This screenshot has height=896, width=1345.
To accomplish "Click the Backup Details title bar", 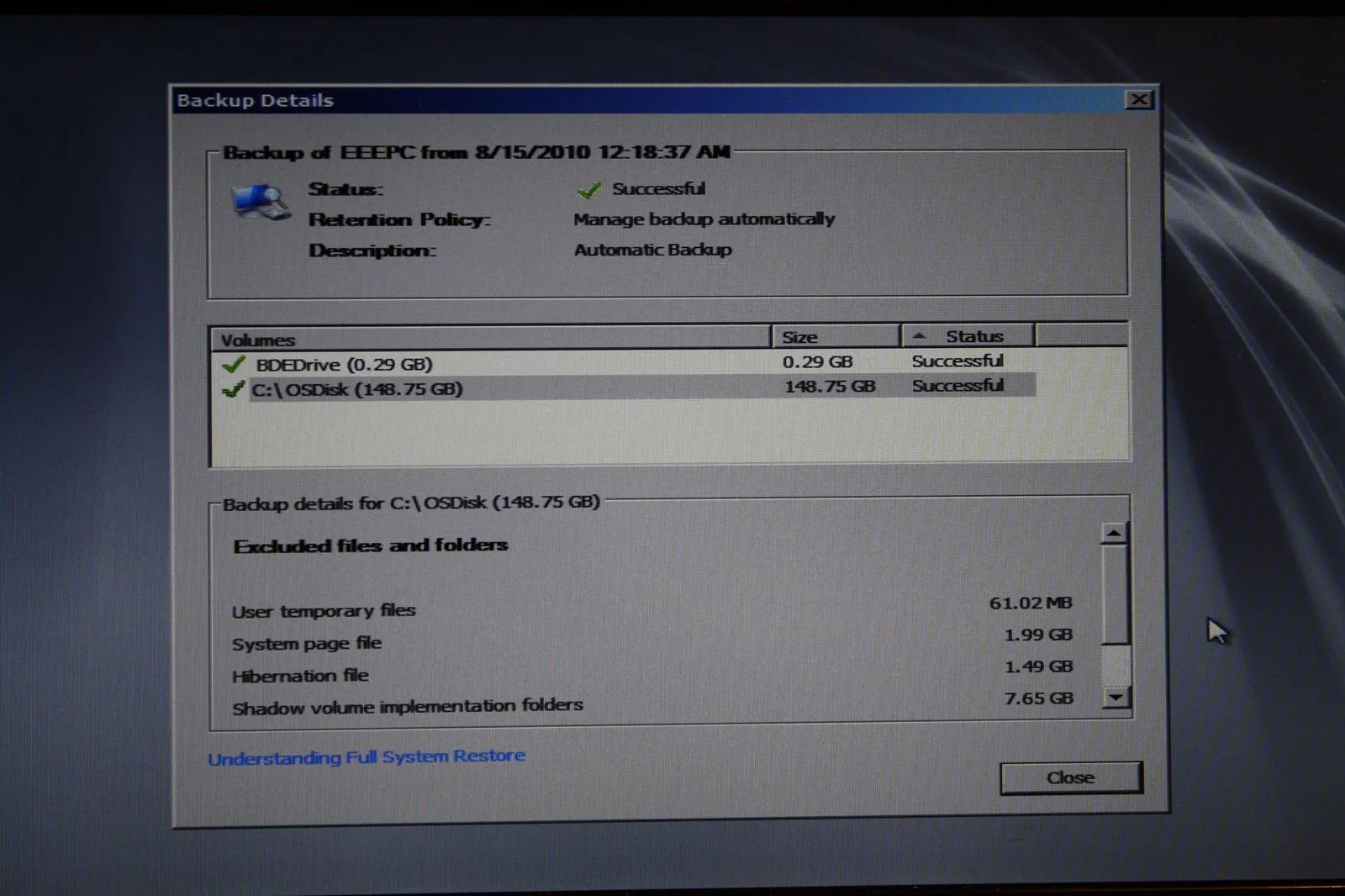I will pos(647,100).
